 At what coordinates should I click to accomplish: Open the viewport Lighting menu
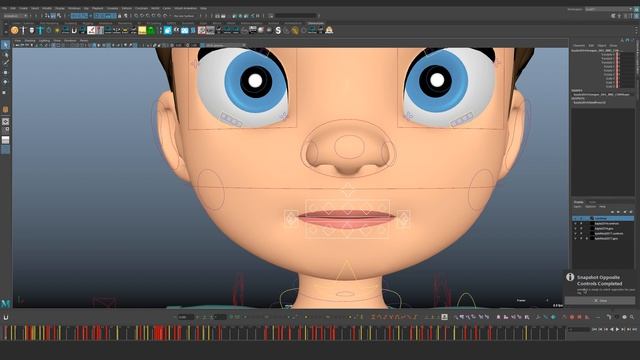44,41
